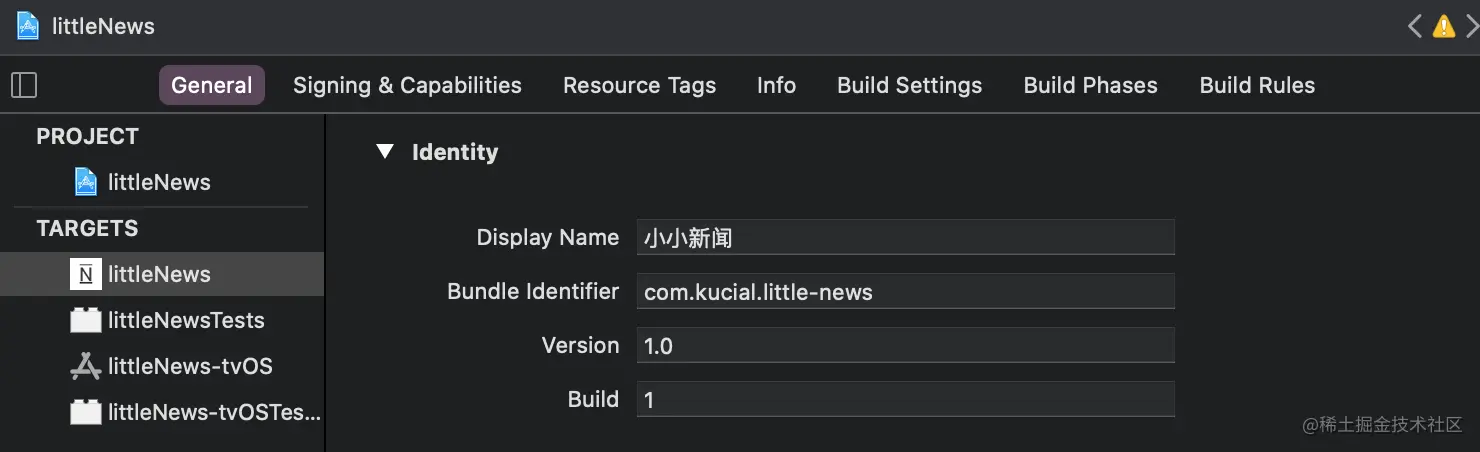Click the littleNews project blueprint icon
Viewport: 1480px width, 452px height.
pyautogui.click(x=87, y=182)
